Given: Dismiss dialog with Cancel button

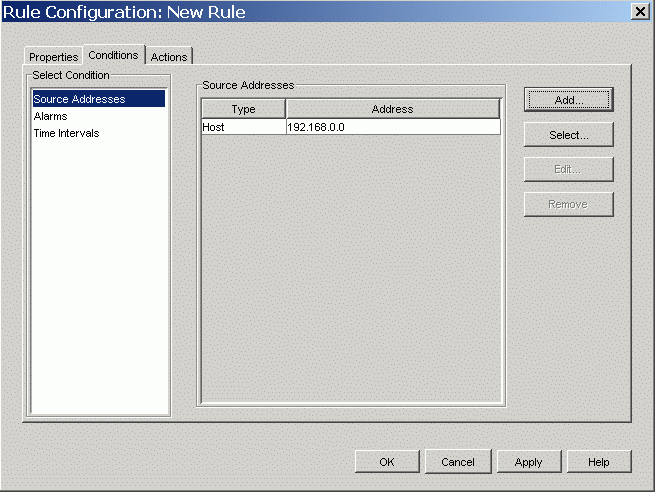Looking at the screenshot, I should 458,462.
